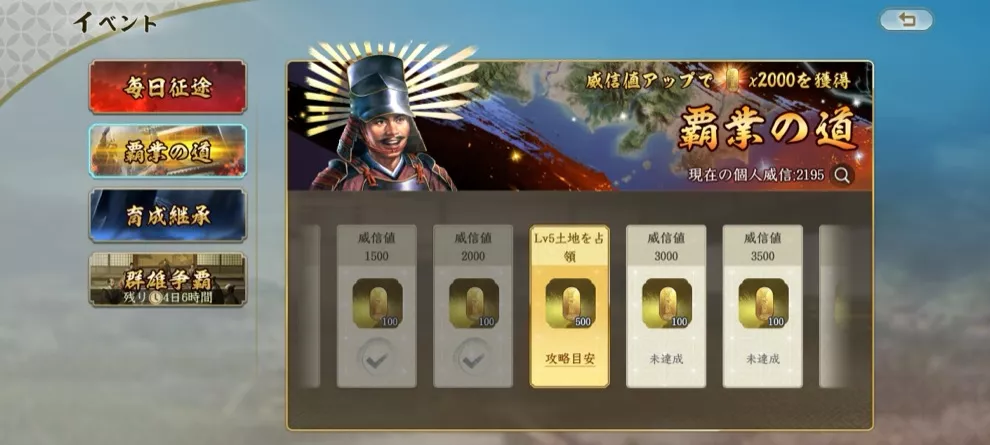This screenshot has width=990, height=445.
Task: Switch to the 育成継承 event tab
Action: 168,215
